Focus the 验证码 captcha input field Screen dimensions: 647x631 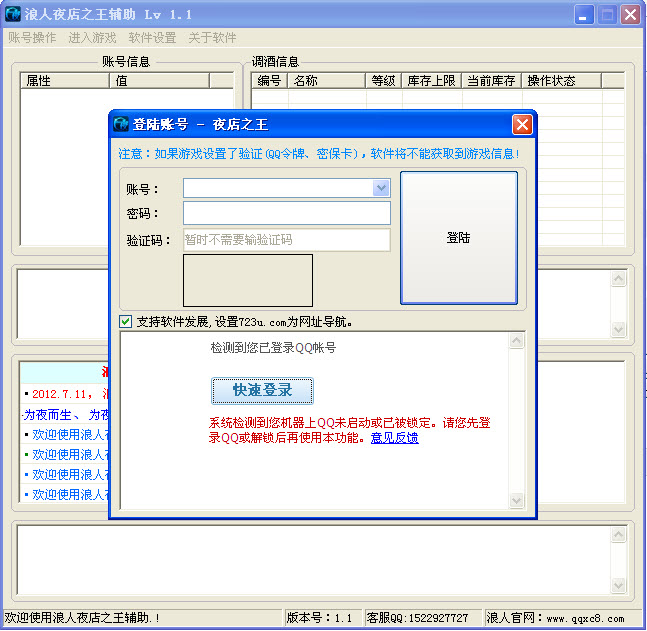point(287,239)
